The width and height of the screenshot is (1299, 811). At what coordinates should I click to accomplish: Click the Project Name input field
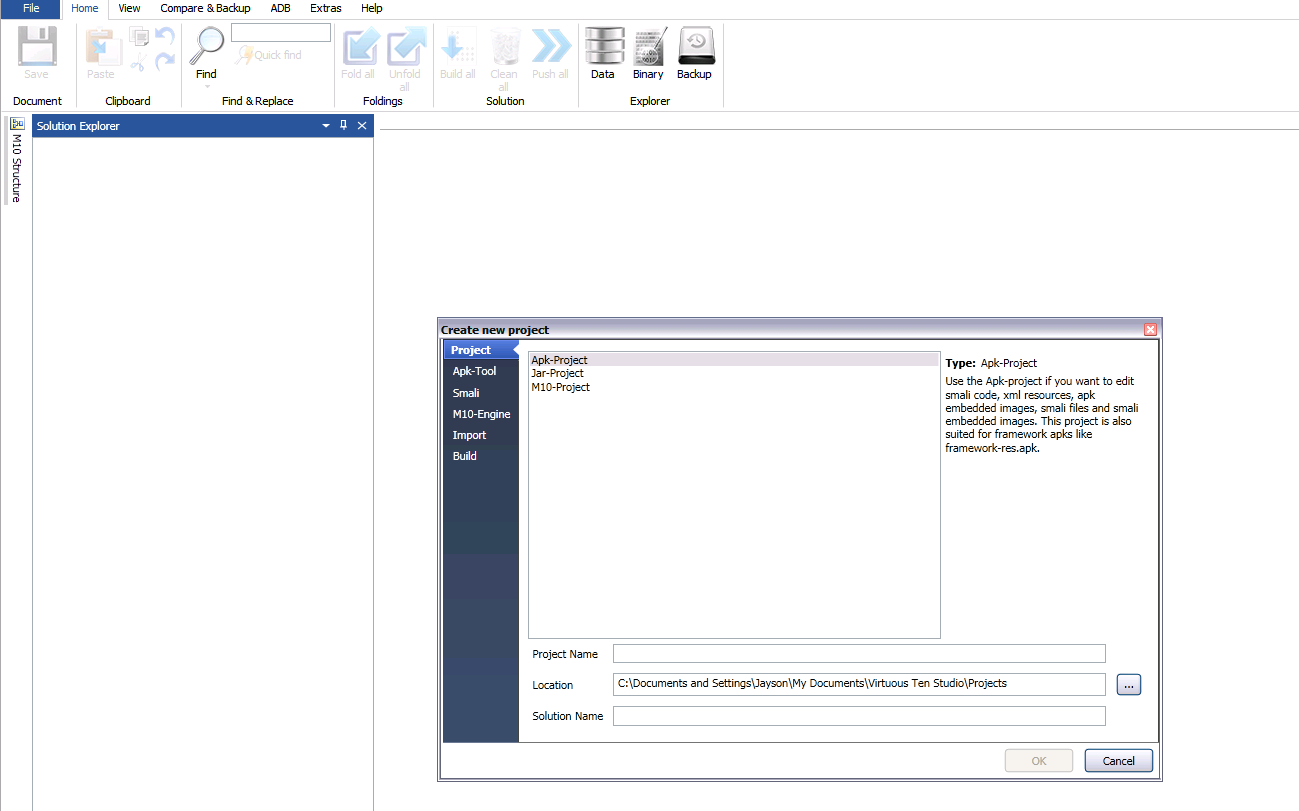pyautogui.click(x=859, y=654)
